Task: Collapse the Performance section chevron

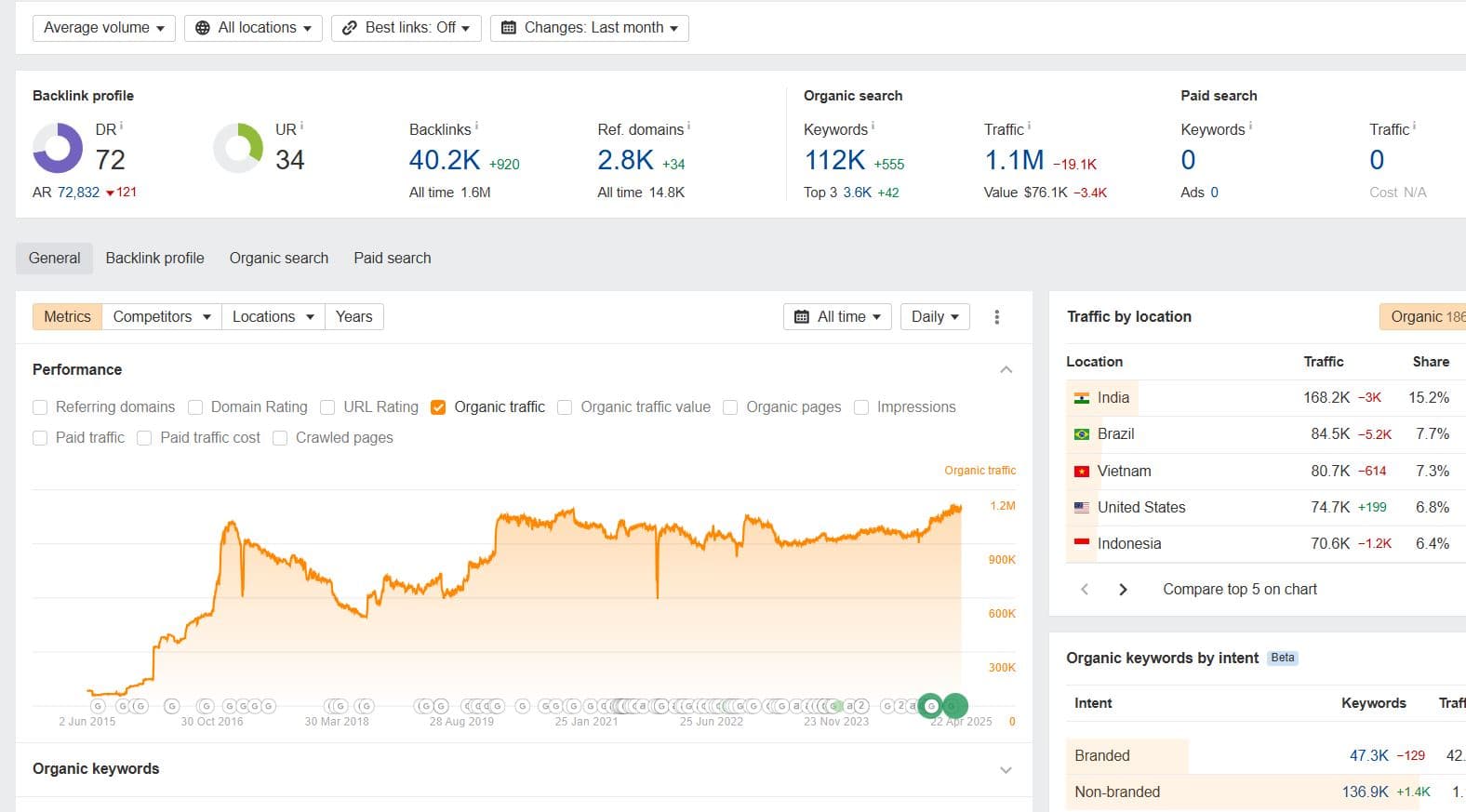Action: point(1006,370)
